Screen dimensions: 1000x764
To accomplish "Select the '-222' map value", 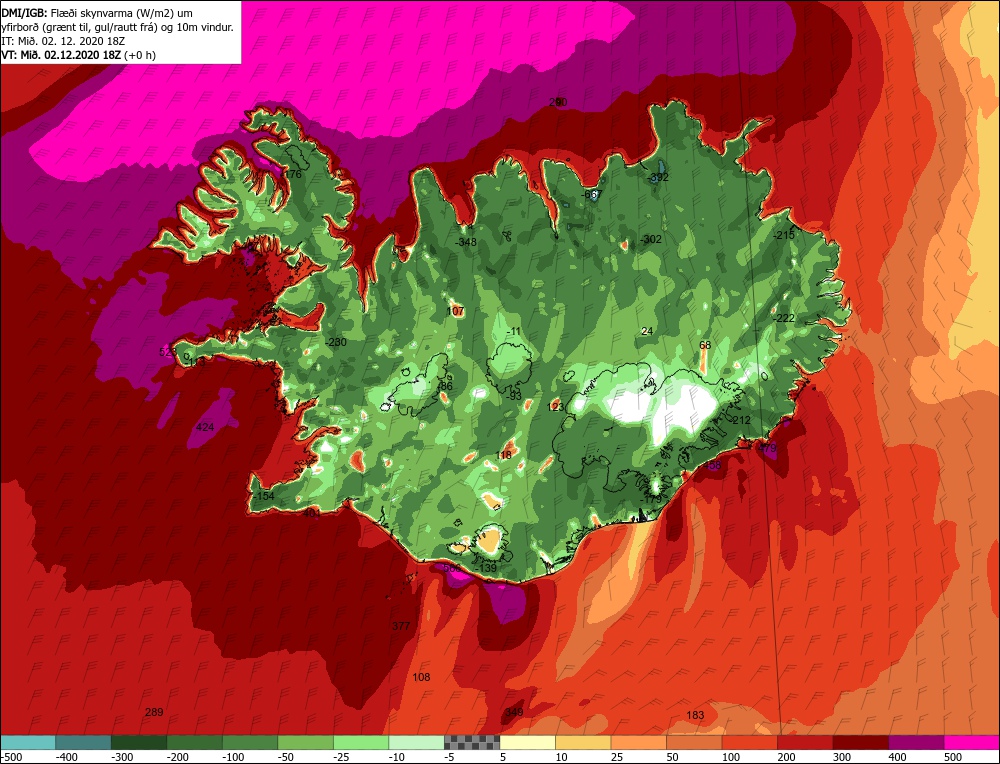I will click(x=784, y=318).
